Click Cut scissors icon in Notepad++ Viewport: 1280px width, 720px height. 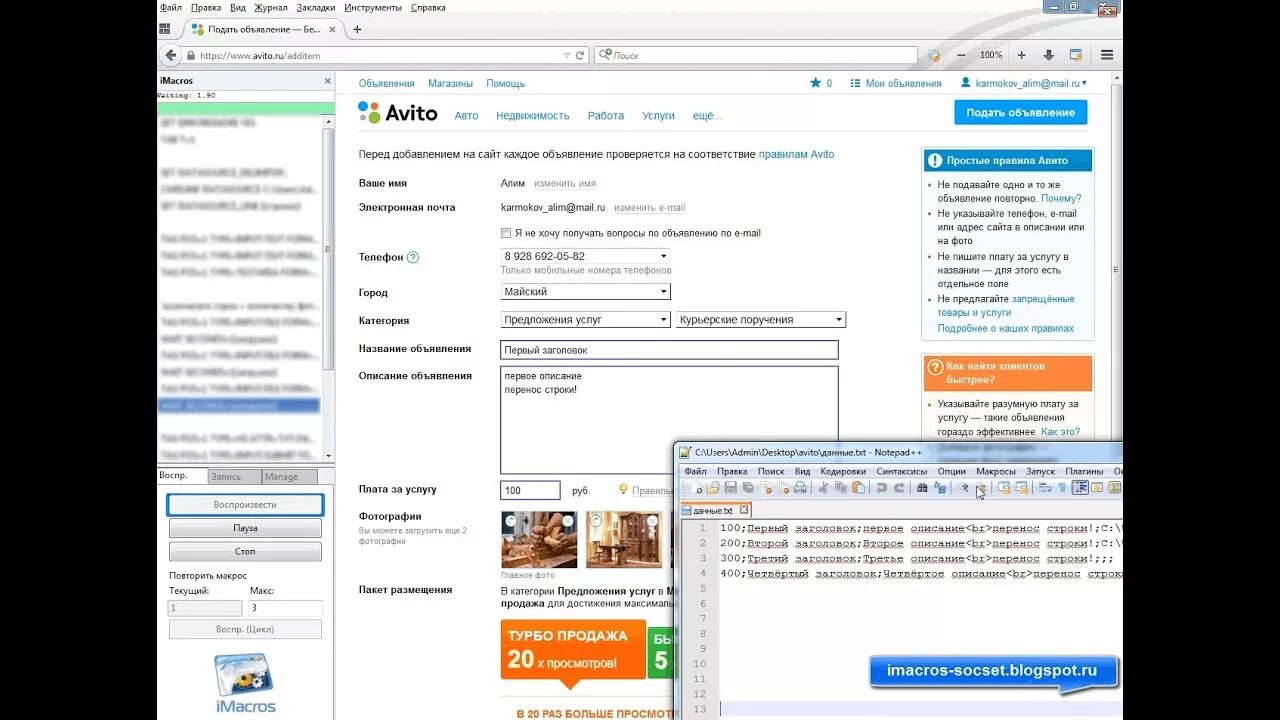tap(824, 488)
